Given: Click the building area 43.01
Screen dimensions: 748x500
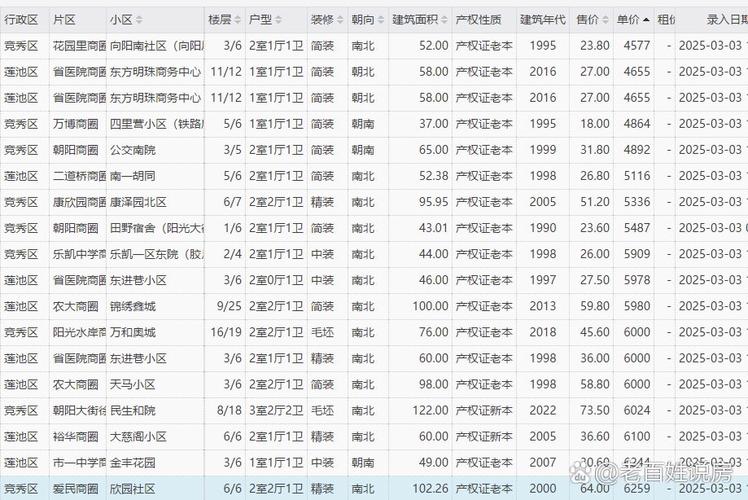Looking at the screenshot, I should pos(434,228).
